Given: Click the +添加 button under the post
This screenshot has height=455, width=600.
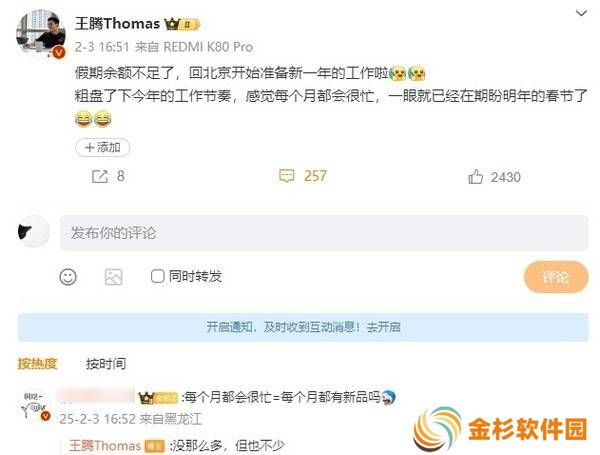Looking at the screenshot, I should pyautogui.click(x=103, y=147).
